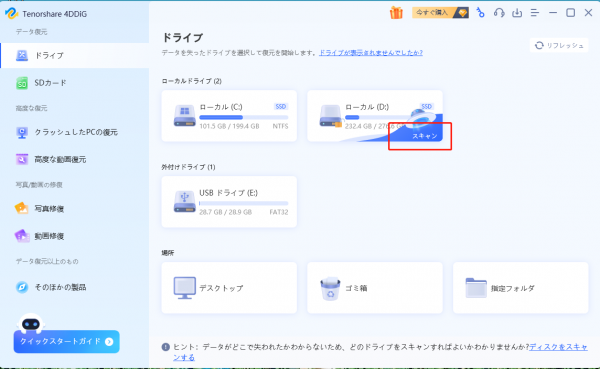Click the スキャン button on drive D
This screenshot has height=369, width=600.
[424, 136]
